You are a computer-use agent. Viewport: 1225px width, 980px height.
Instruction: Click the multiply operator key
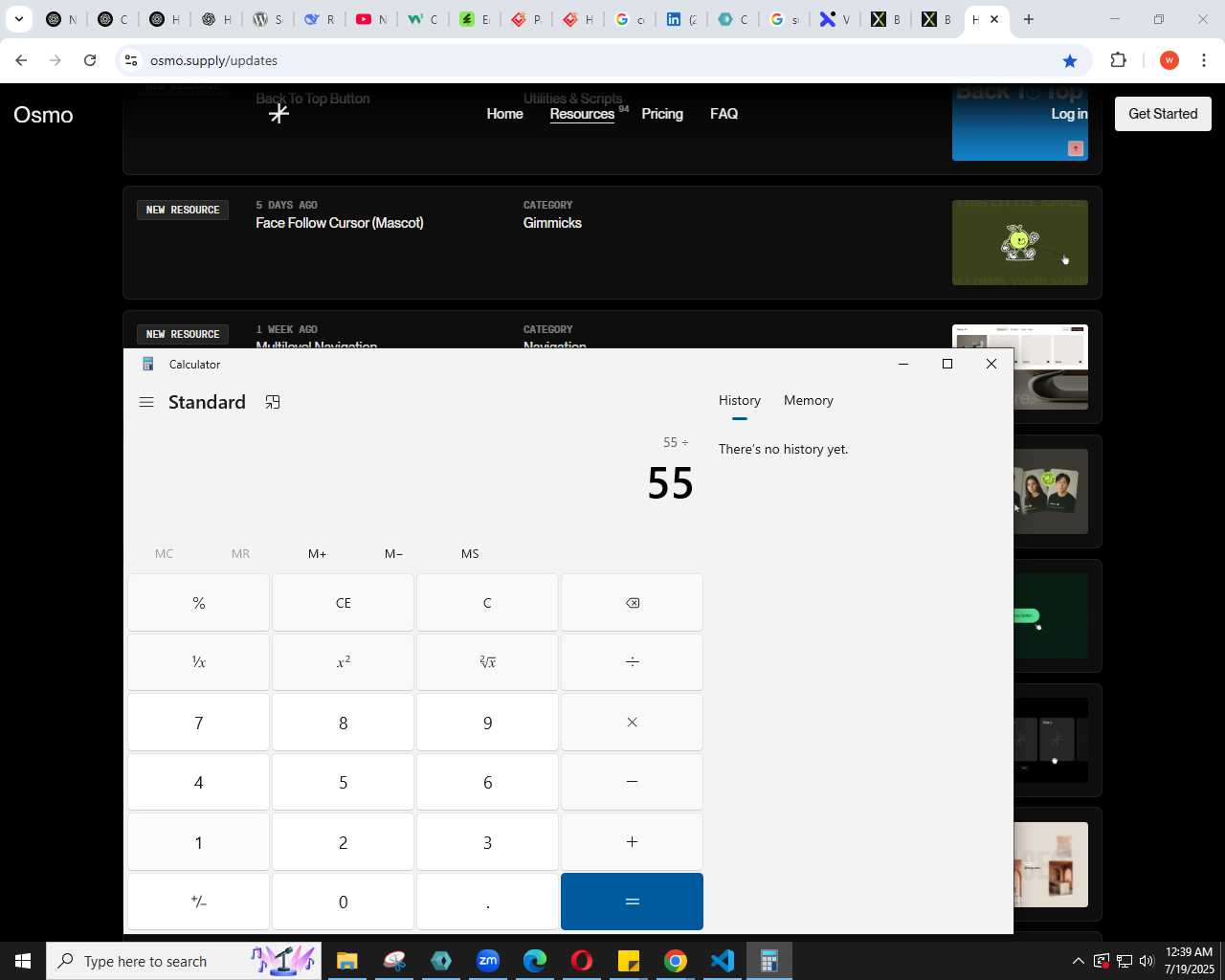(x=632, y=723)
